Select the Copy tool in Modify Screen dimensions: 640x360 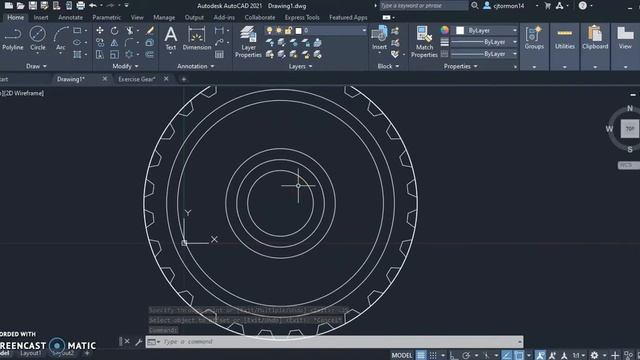coord(100,42)
